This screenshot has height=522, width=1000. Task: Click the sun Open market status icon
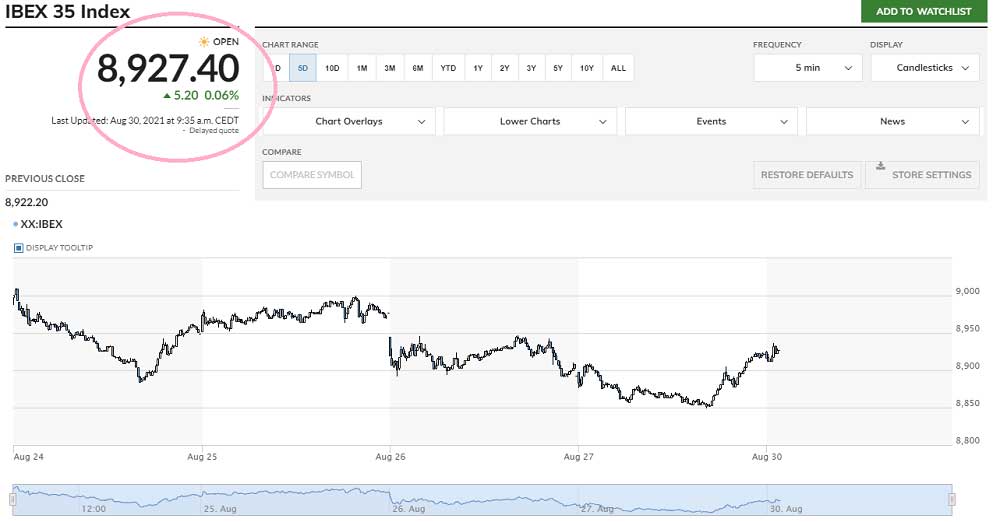point(203,41)
